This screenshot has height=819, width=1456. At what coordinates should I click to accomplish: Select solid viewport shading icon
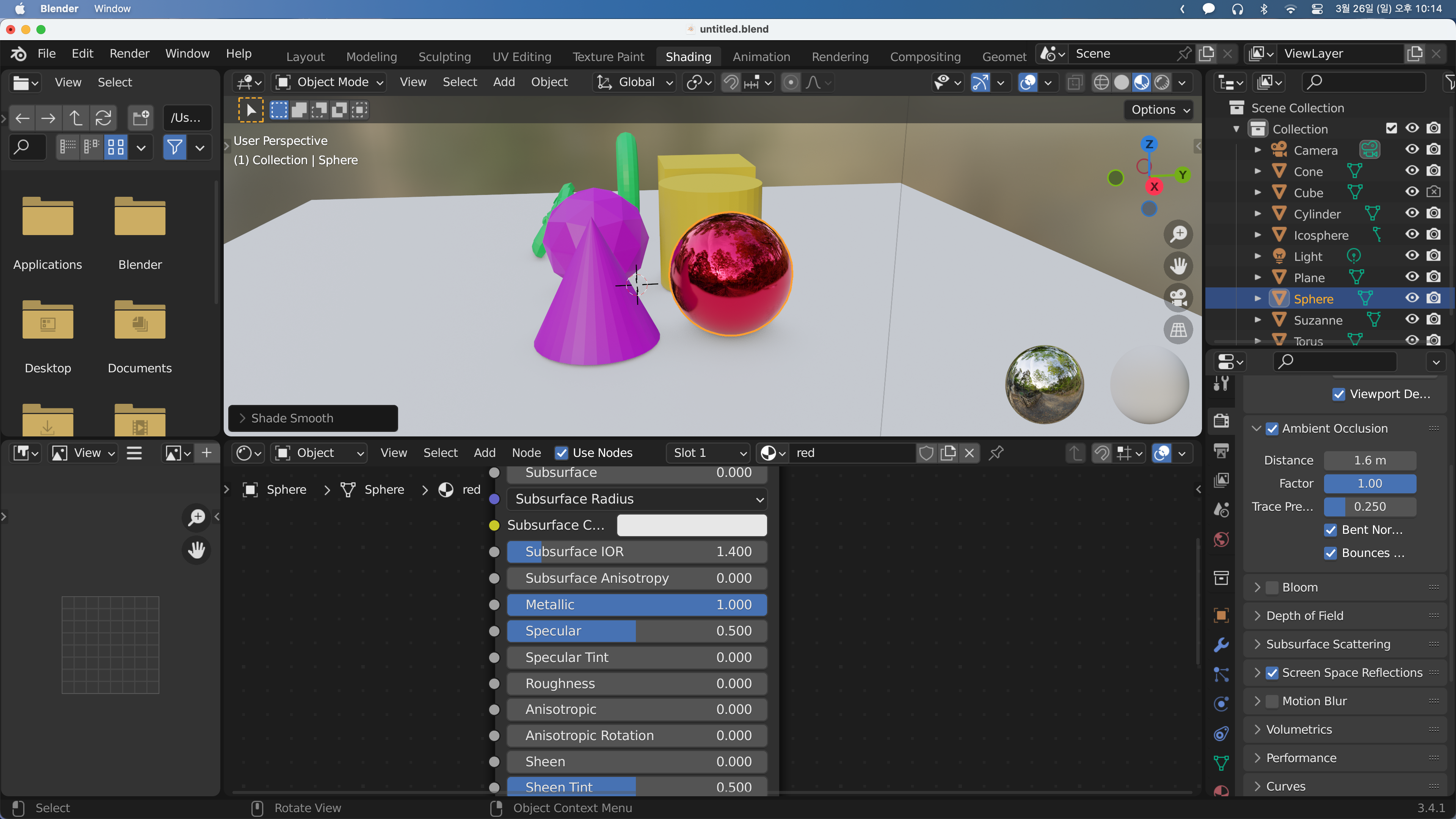click(1122, 83)
